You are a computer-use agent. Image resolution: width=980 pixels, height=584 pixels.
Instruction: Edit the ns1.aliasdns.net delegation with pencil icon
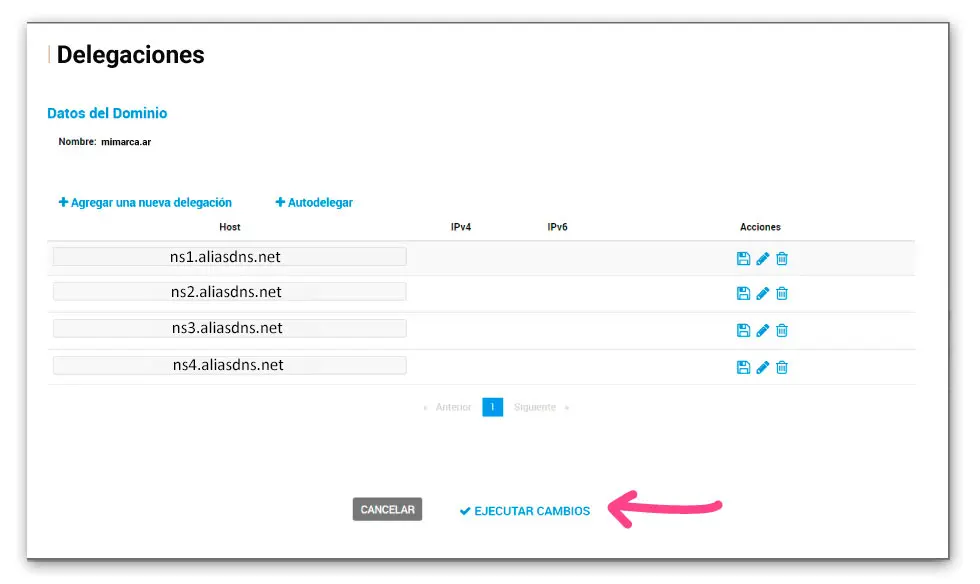[762, 258]
